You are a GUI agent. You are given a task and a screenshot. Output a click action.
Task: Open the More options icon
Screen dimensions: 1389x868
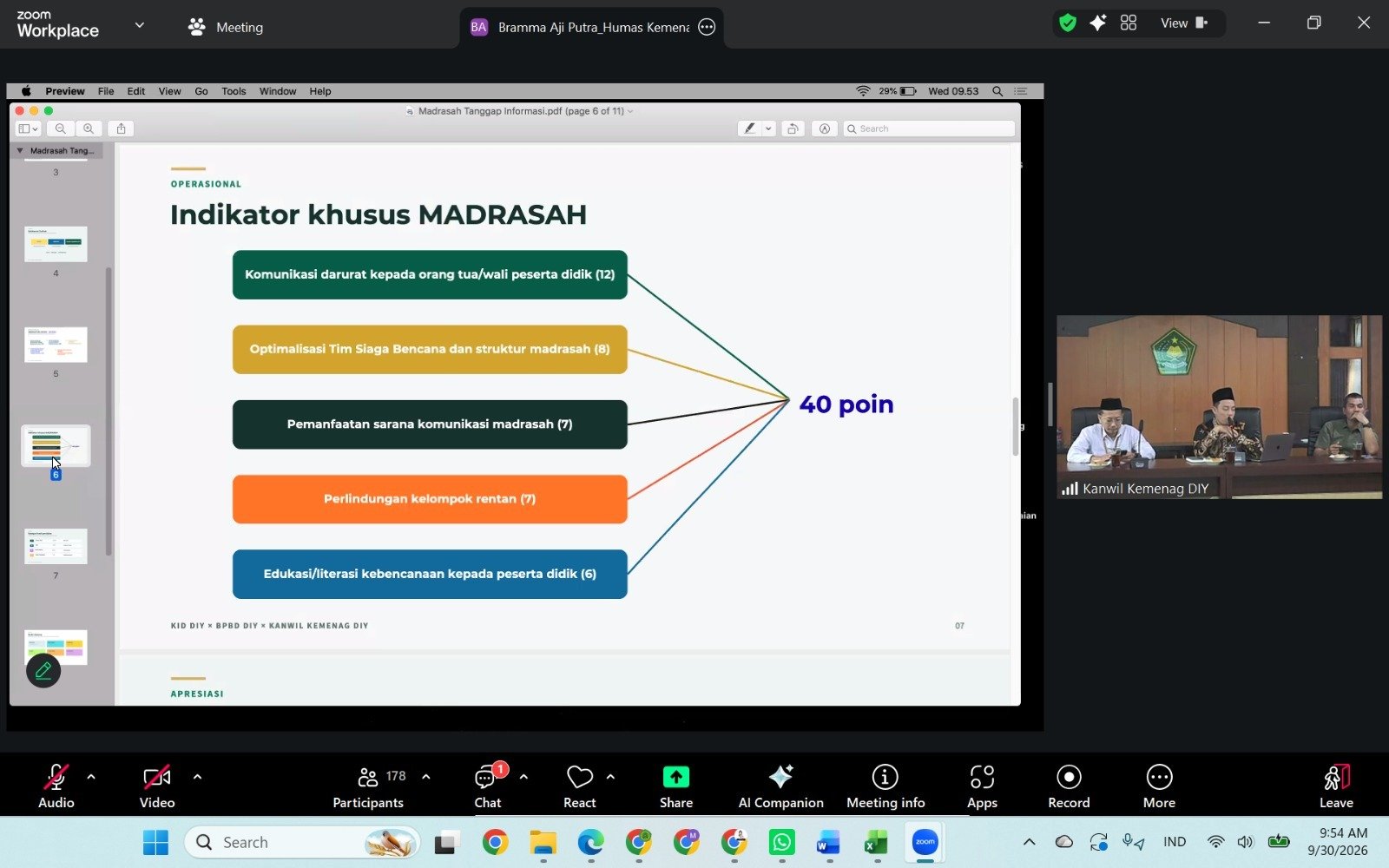point(1159,777)
